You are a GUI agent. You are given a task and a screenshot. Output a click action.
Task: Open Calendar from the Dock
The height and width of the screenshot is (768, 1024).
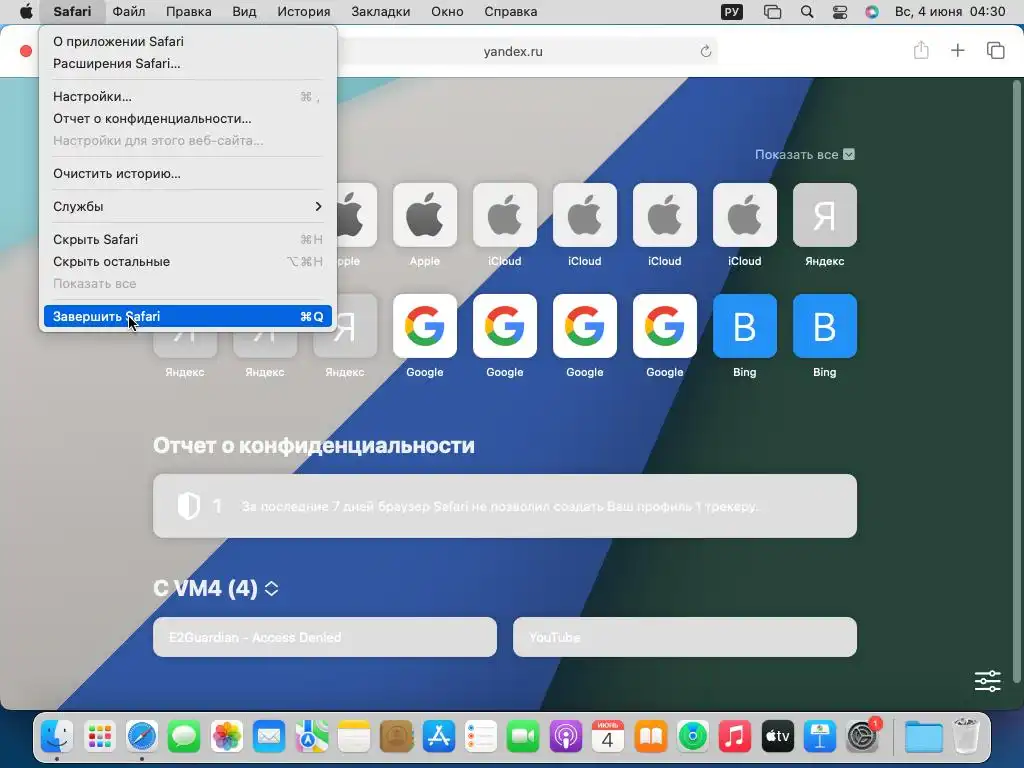(x=608, y=737)
